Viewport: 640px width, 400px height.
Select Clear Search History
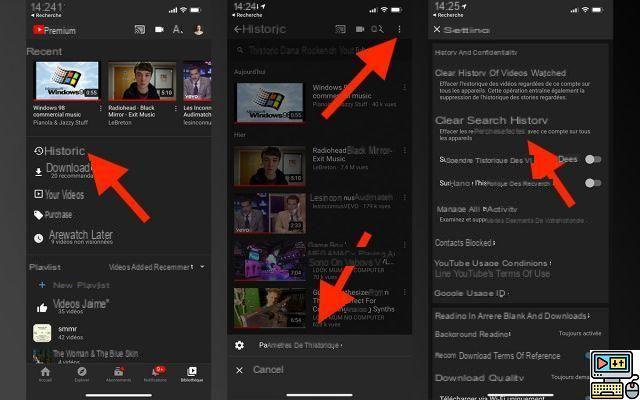point(491,120)
